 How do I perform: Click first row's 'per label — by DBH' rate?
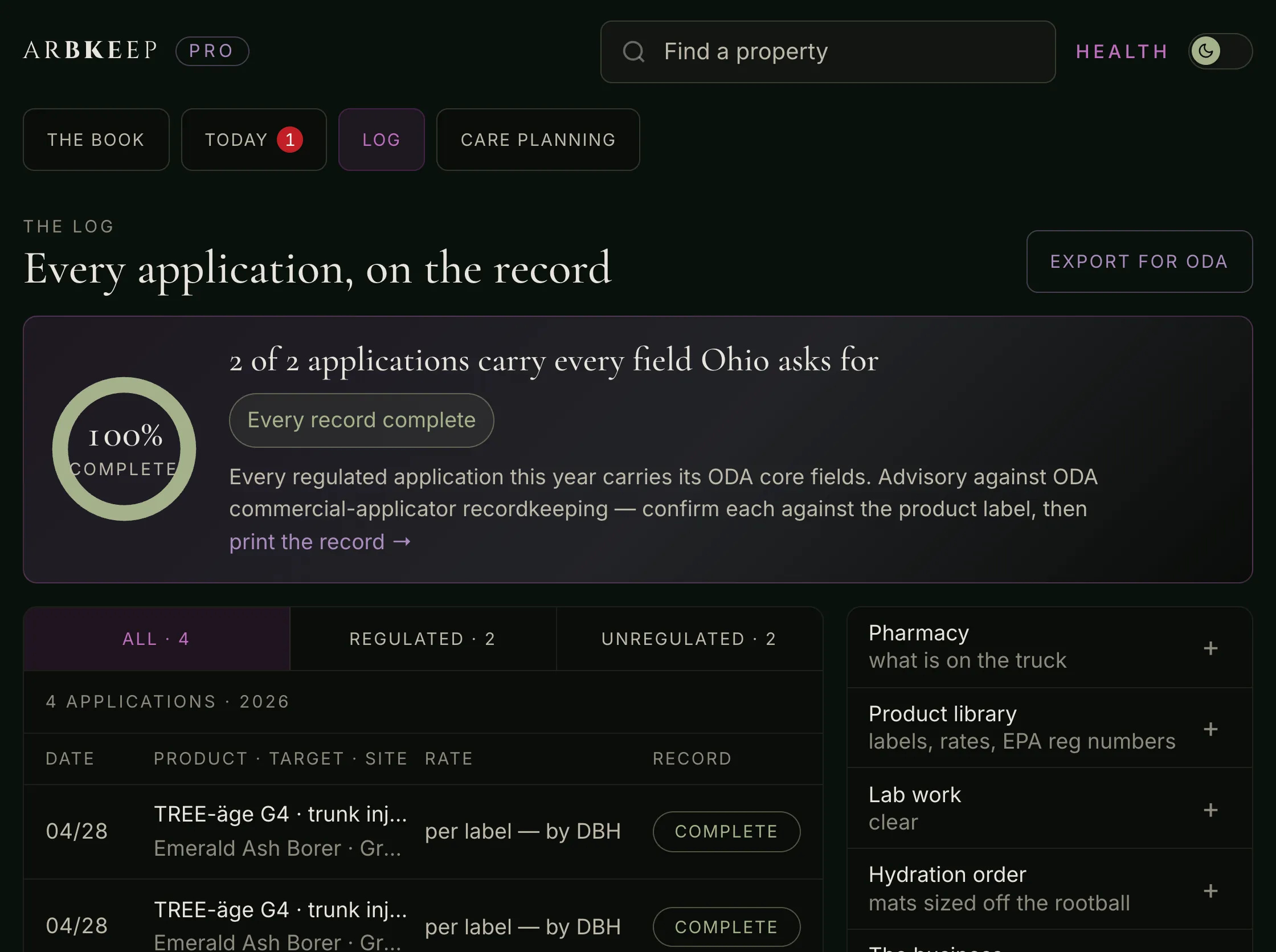(523, 832)
